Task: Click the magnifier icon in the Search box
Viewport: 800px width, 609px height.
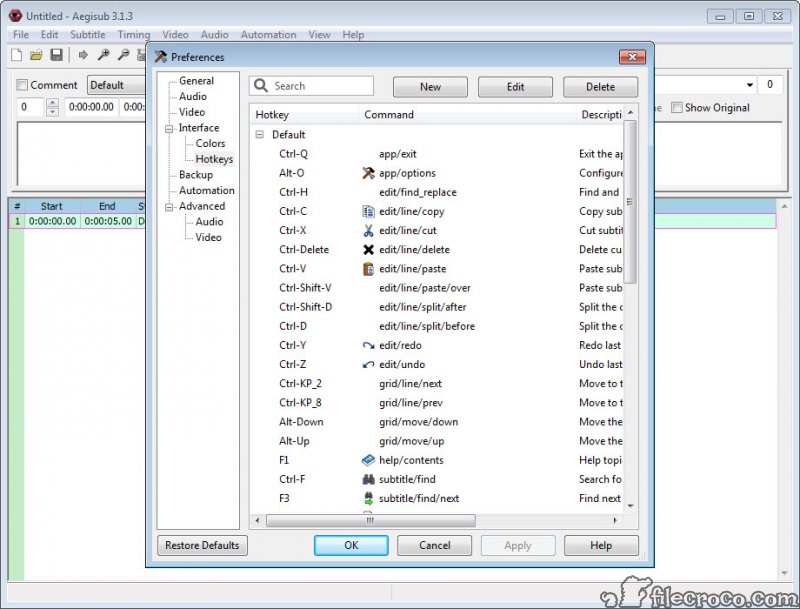Action: click(x=261, y=85)
